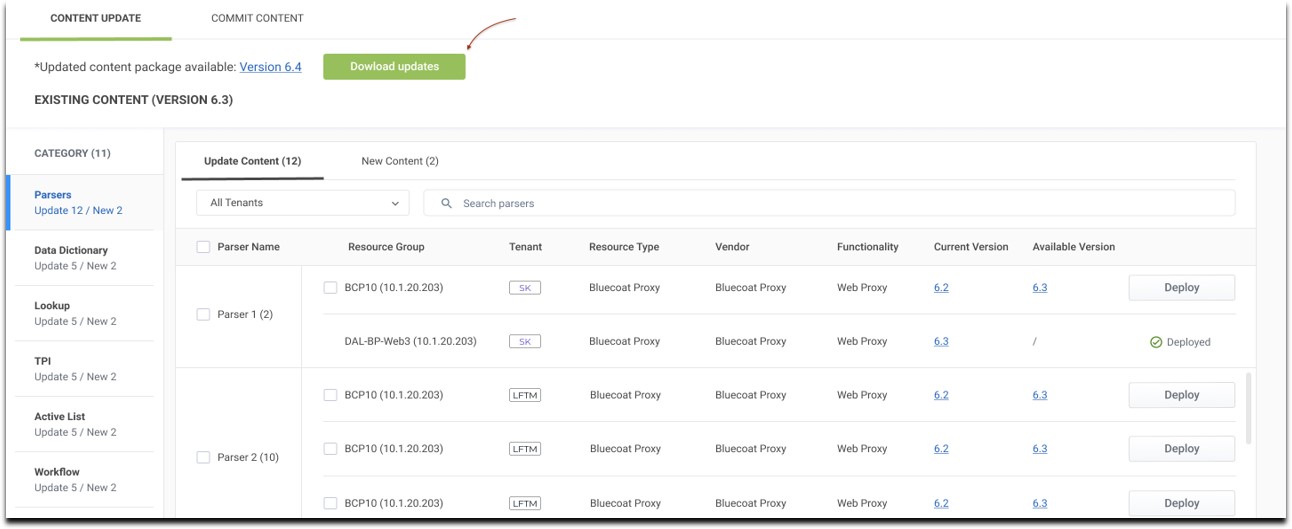
Task: Open available version 6.3 link in first row
Action: (x=1040, y=288)
